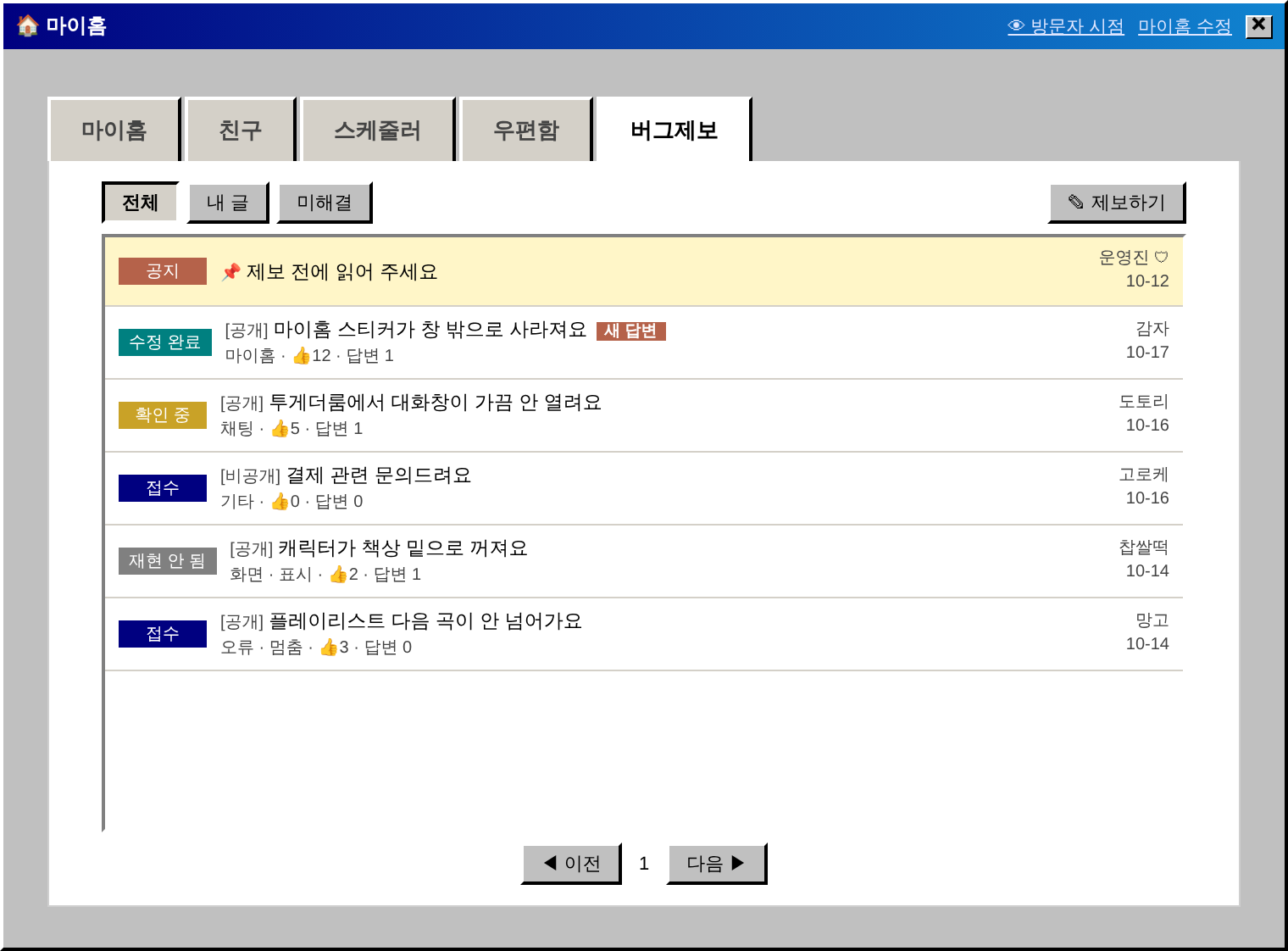Open the 우편함 tab
Image resolution: width=1288 pixels, height=951 pixels.
[526, 130]
